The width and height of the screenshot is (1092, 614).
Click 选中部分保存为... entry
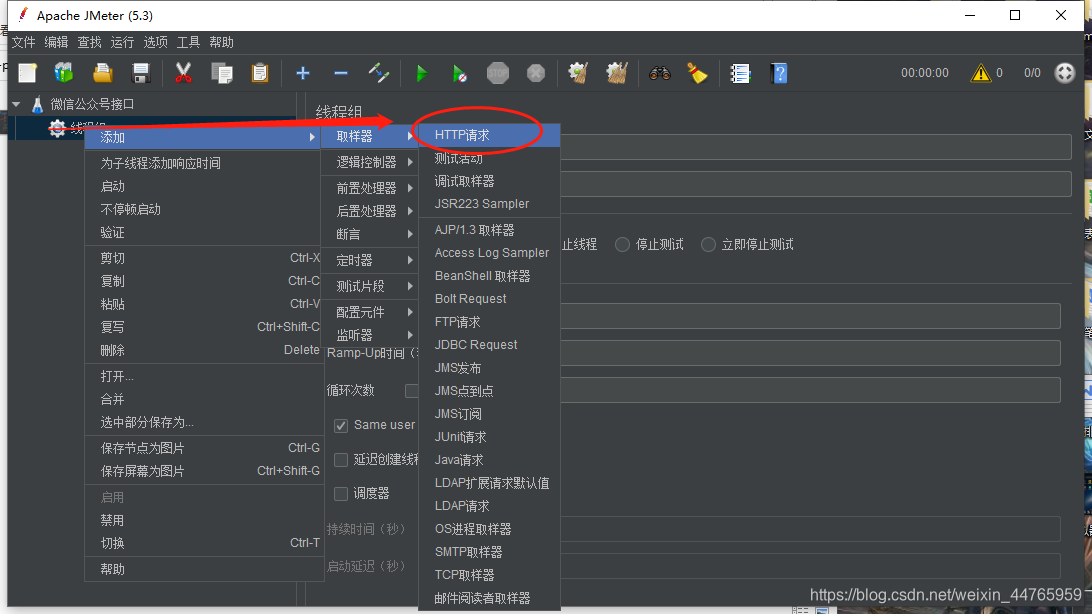(x=202, y=423)
